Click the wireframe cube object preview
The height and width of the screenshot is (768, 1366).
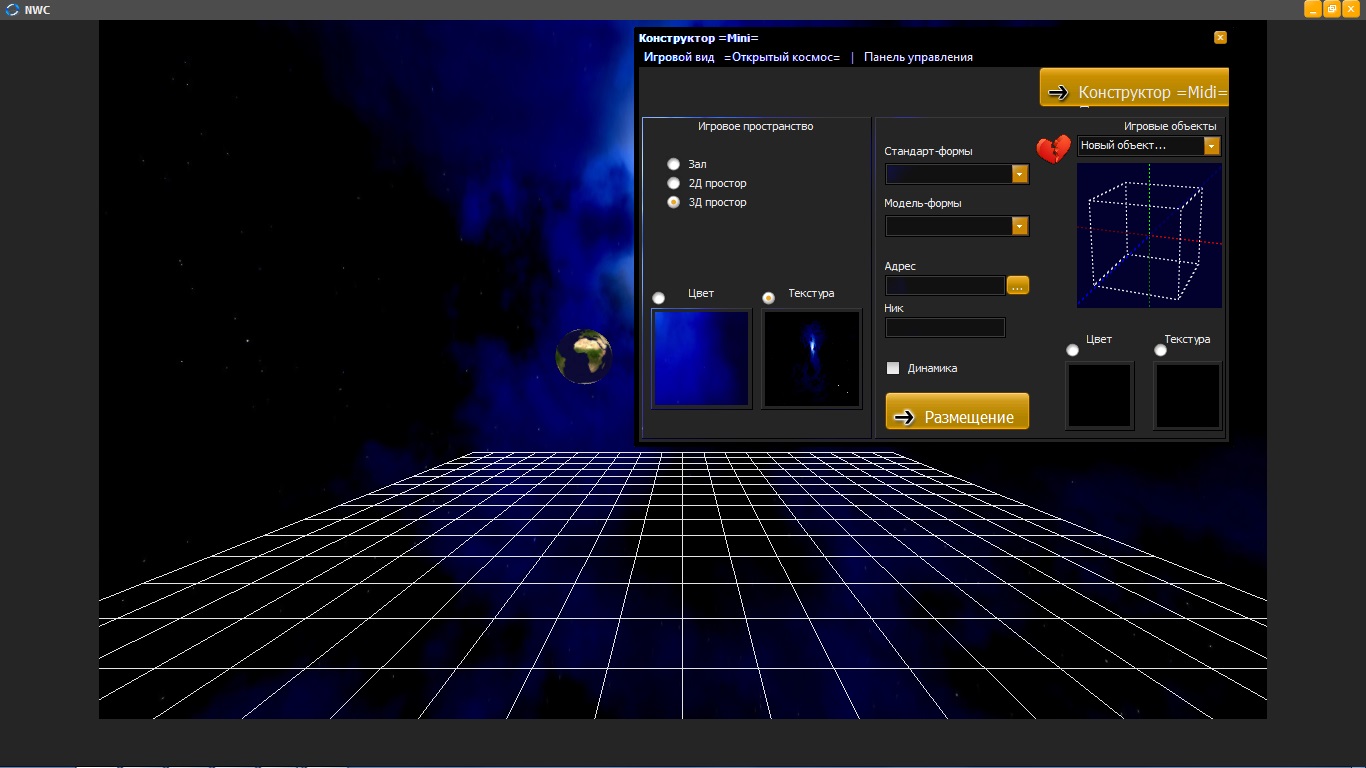[x=1149, y=236]
